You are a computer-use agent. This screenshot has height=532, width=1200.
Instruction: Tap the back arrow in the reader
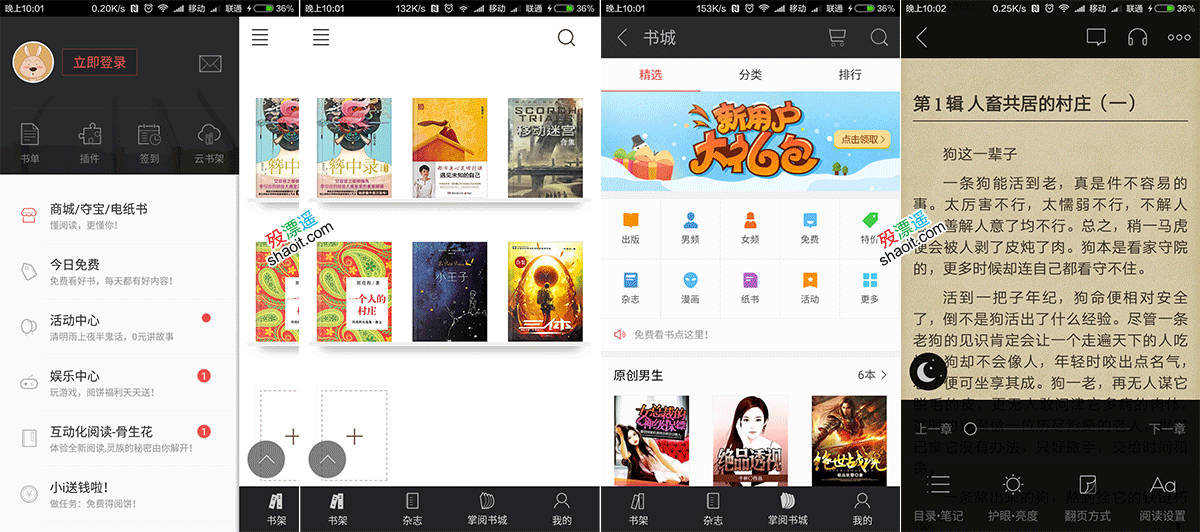click(922, 38)
